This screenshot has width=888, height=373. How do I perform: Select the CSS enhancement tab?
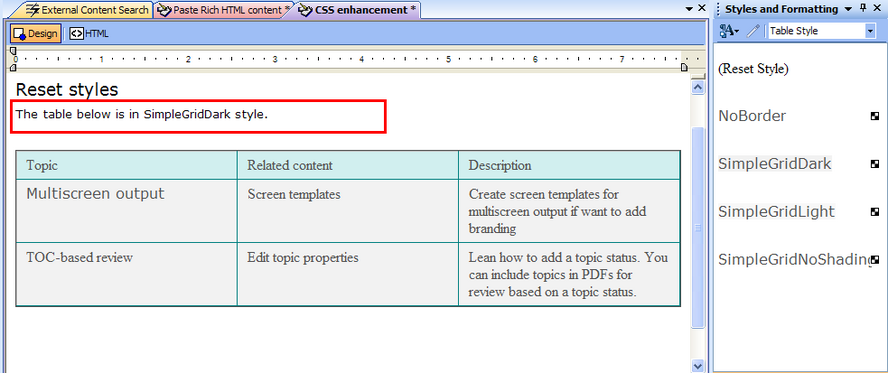tap(358, 10)
